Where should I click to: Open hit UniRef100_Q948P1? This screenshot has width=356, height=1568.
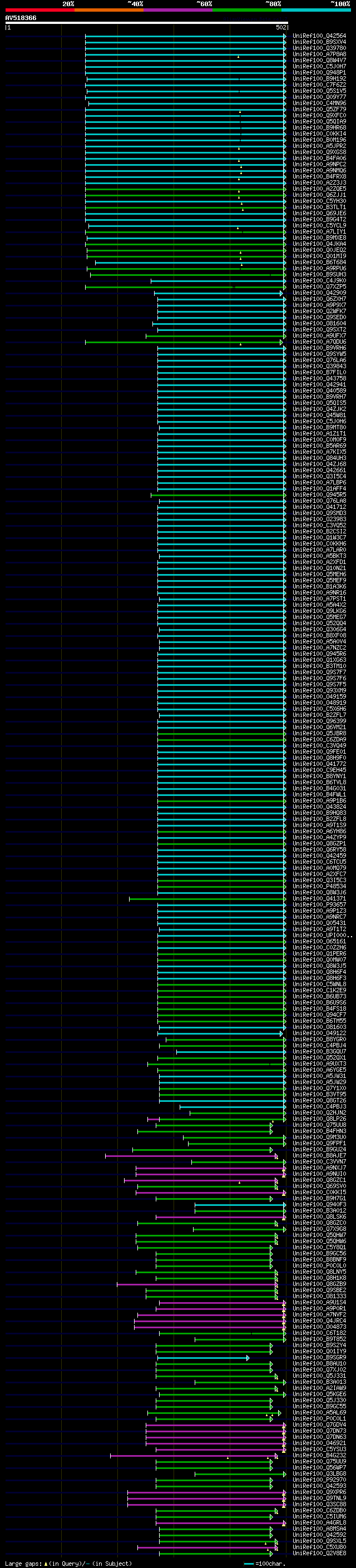(319, 72)
